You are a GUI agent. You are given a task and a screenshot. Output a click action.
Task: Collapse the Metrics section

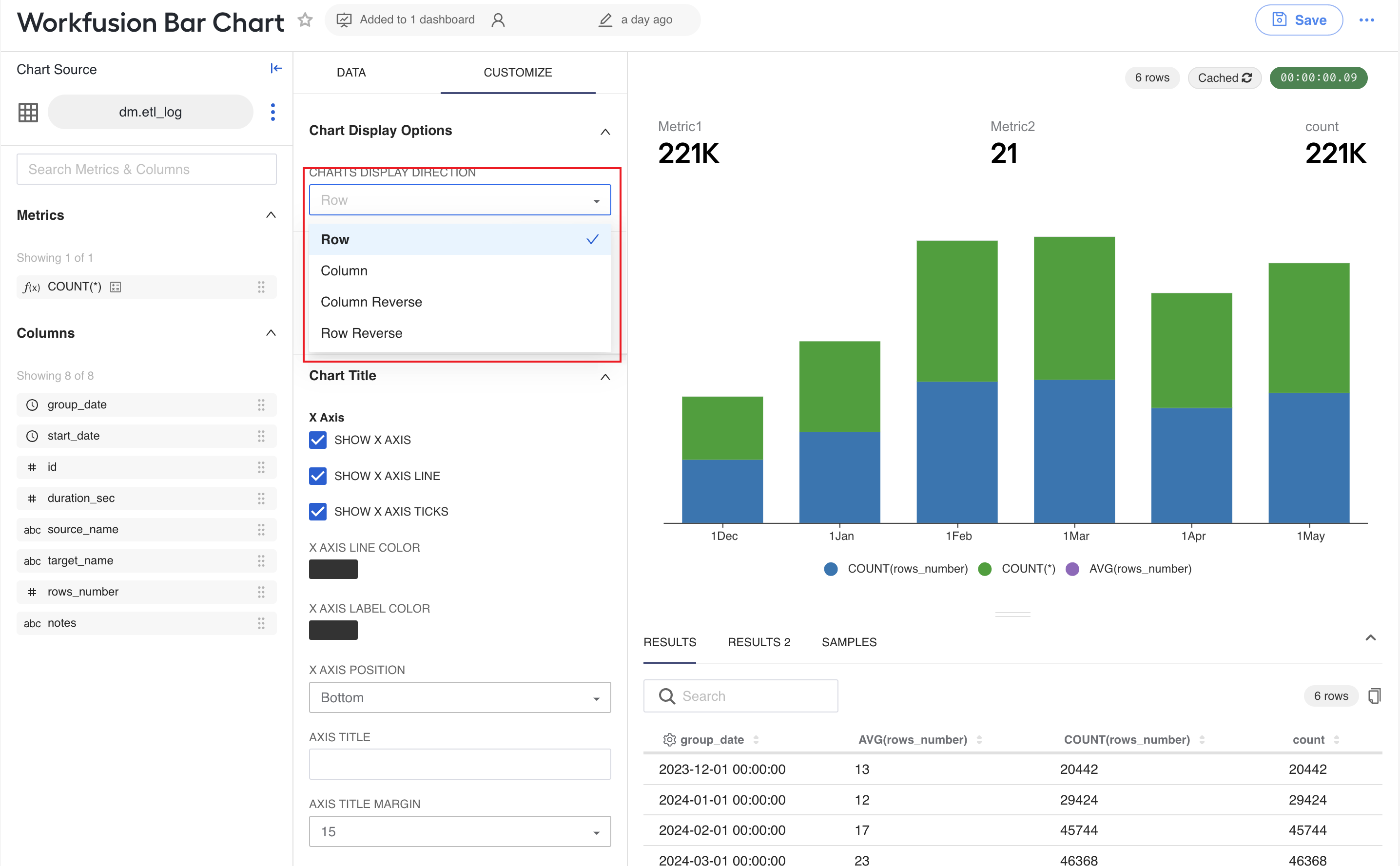[x=271, y=215]
